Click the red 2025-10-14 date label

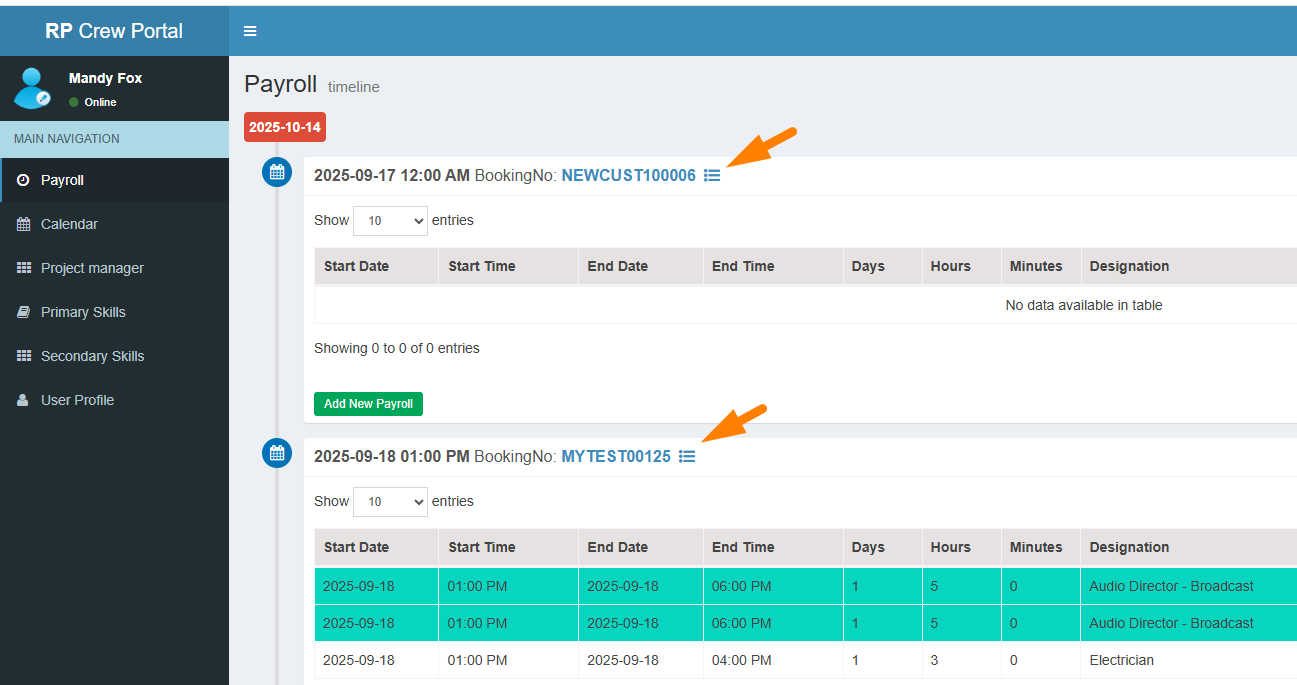pos(285,127)
